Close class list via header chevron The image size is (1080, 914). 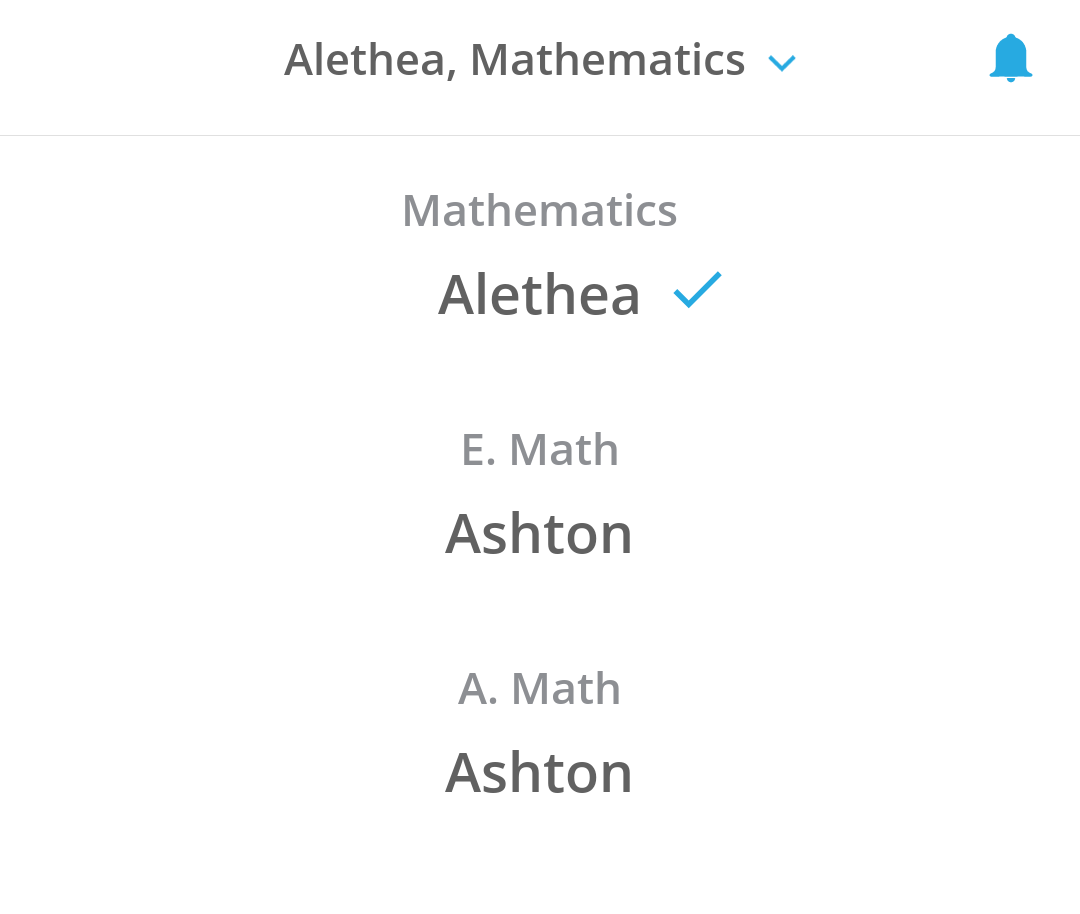781,63
